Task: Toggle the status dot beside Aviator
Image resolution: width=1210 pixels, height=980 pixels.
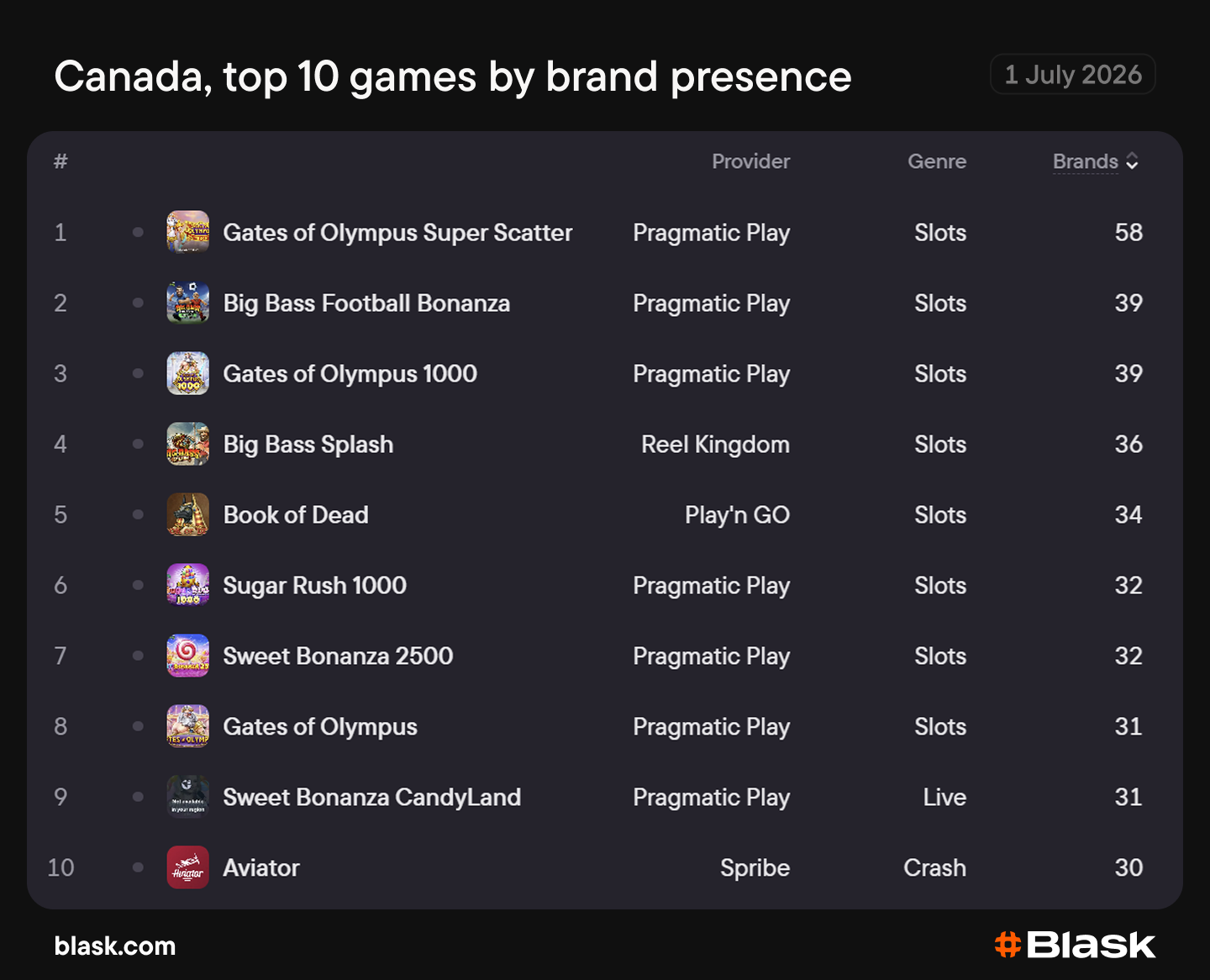Action: (138, 867)
